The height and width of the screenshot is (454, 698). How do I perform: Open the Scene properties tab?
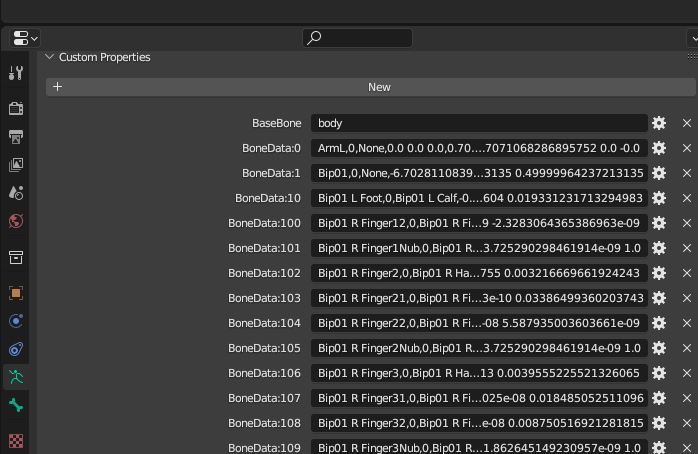[x=16, y=193]
